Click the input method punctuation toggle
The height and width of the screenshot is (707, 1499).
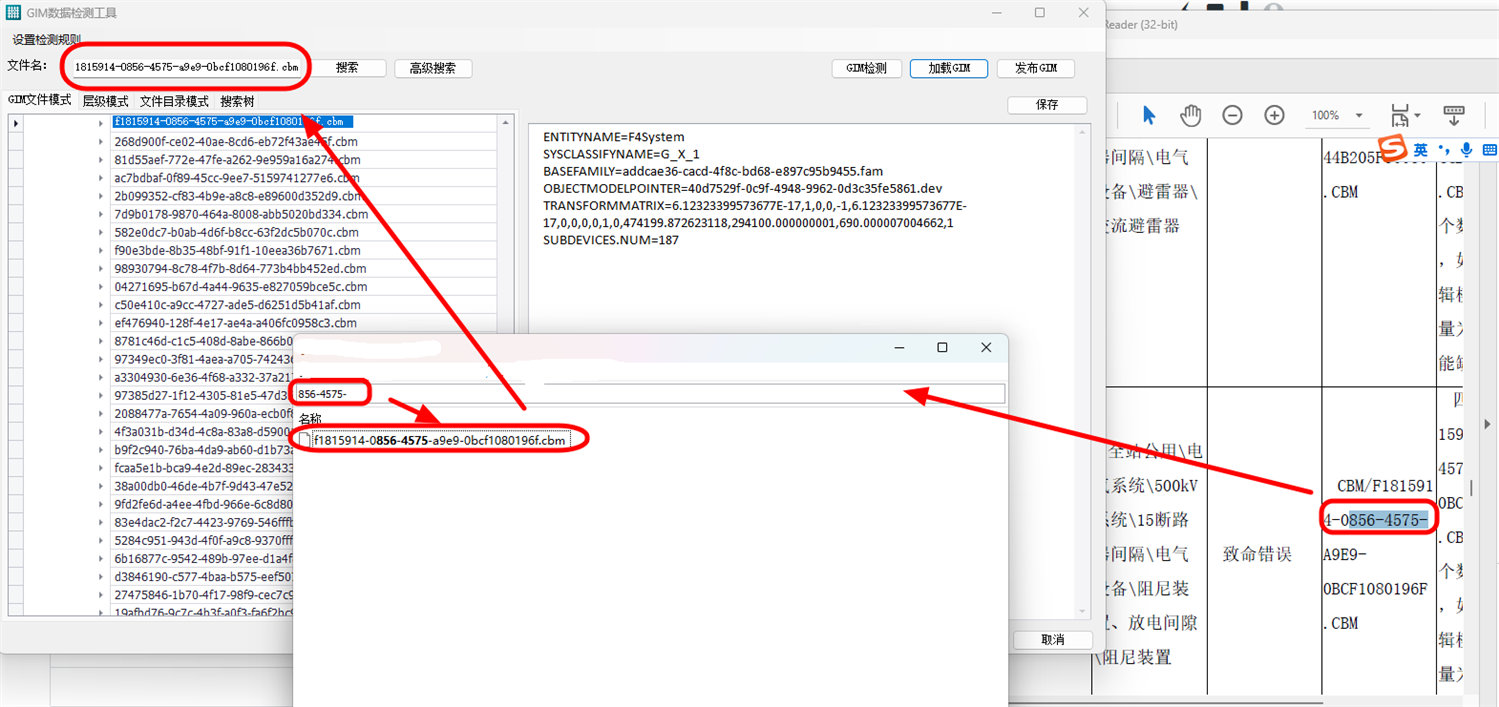coord(1444,151)
